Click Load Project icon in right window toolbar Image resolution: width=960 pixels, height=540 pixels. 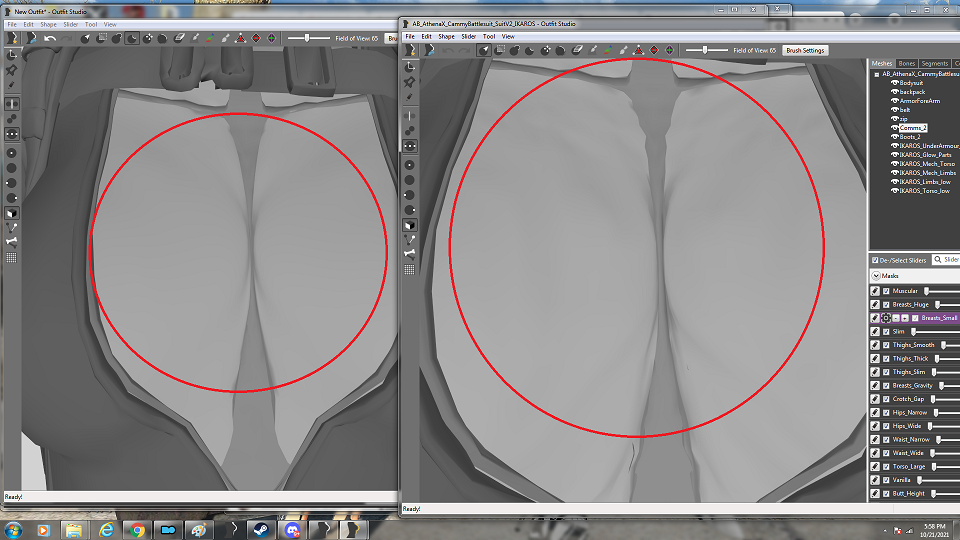click(x=430, y=50)
